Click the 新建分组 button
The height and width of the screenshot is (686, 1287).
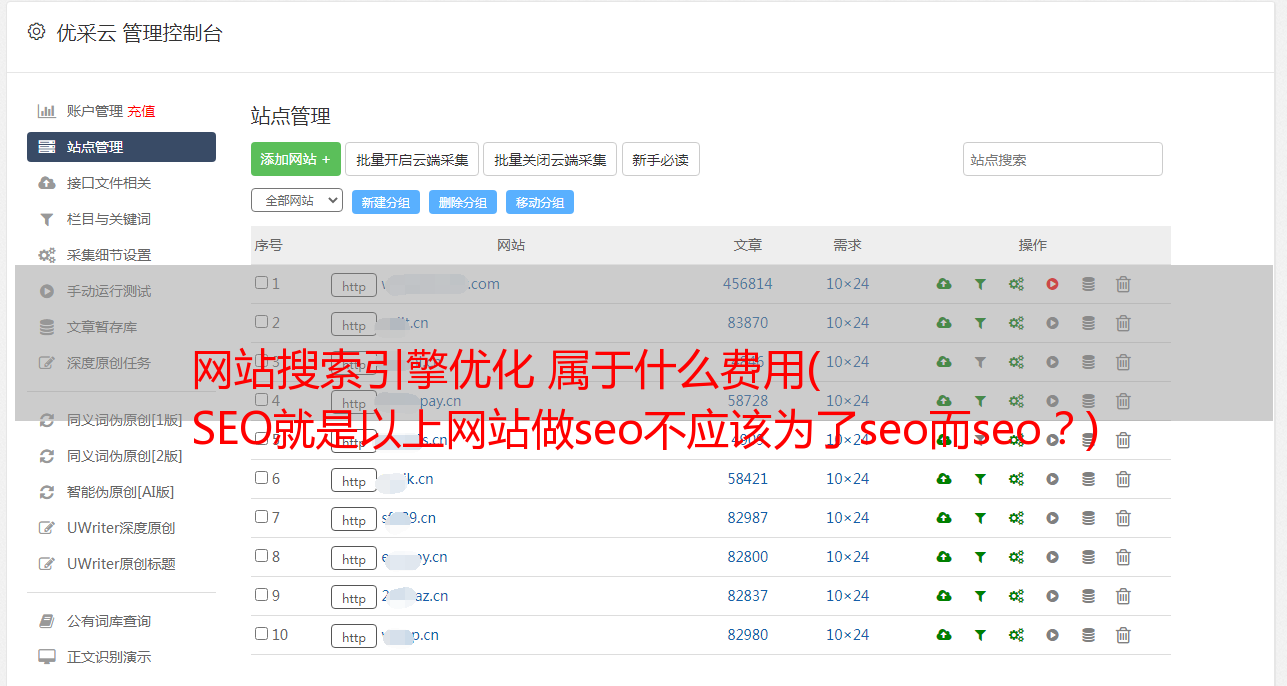(386, 202)
